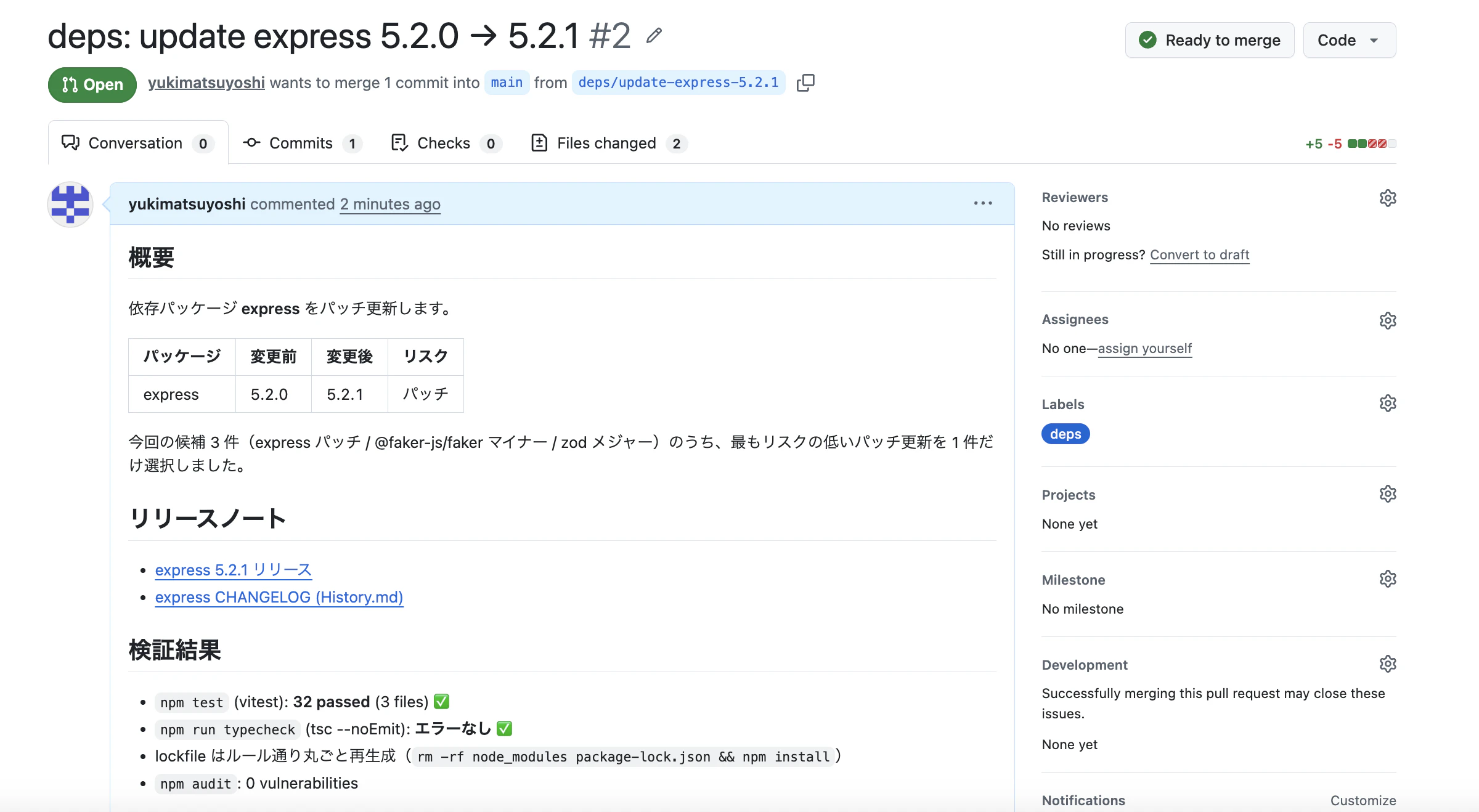Viewport: 1479px width, 812px height.
Task: Open the Projects settings gear
Action: (1388, 494)
